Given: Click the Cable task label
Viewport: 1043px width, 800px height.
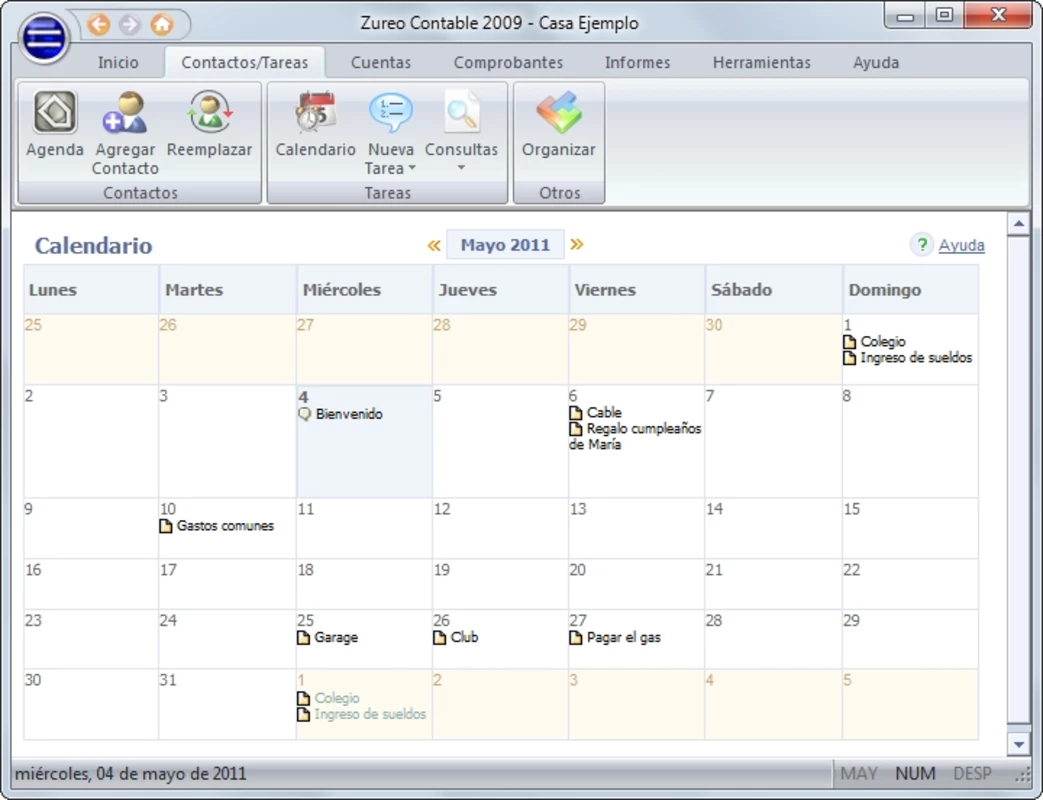Looking at the screenshot, I should click(x=605, y=413).
